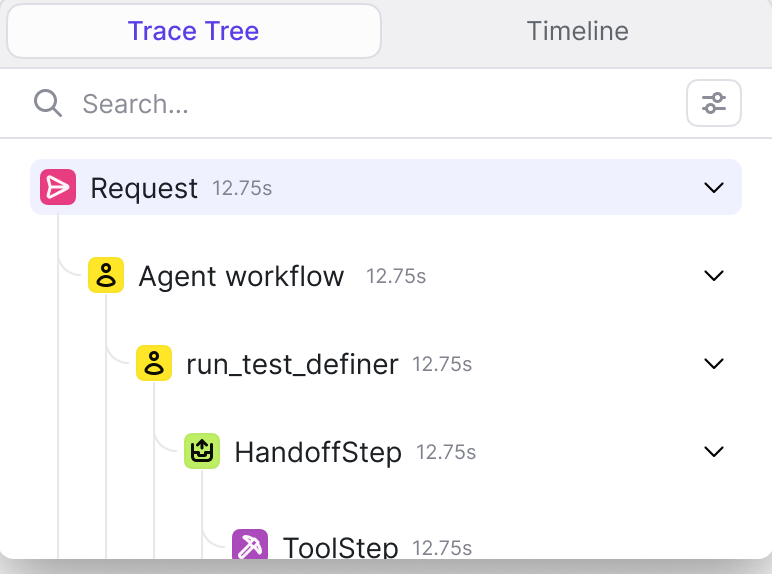Open the filter settings sliders icon

714,103
